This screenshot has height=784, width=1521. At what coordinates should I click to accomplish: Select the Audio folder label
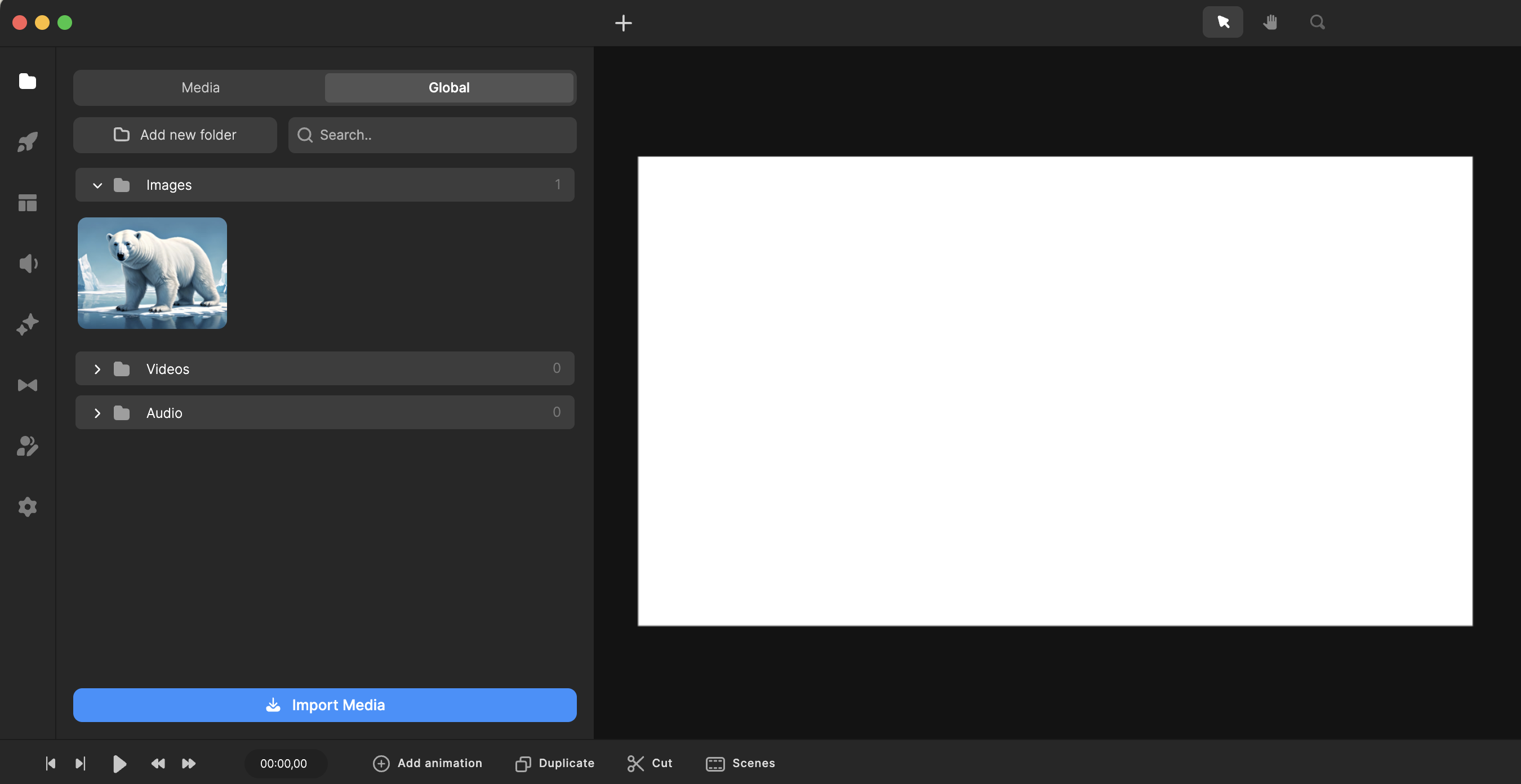click(164, 413)
